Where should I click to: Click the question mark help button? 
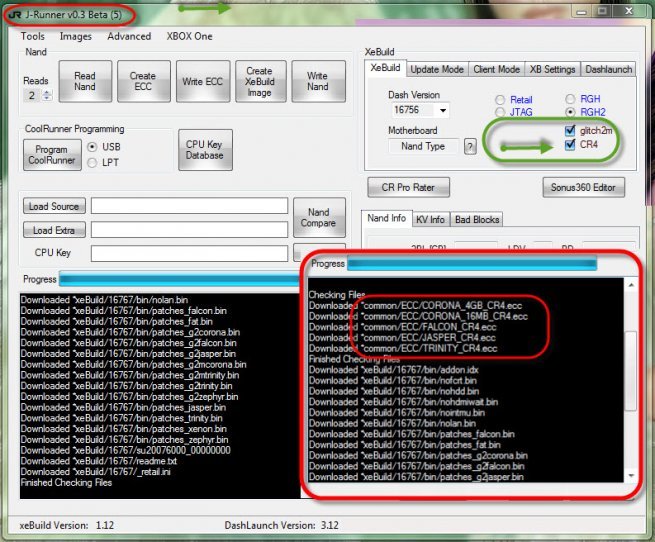(x=470, y=147)
